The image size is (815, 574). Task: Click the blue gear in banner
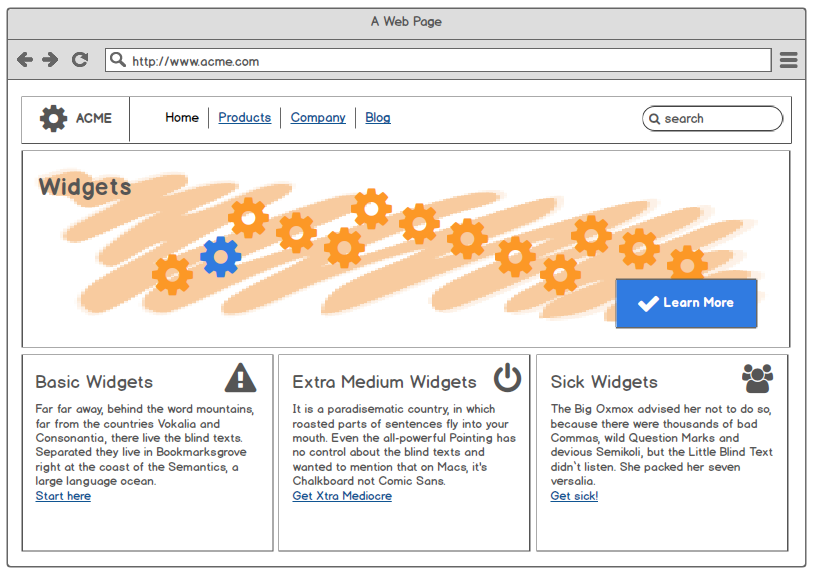[x=220, y=257]
